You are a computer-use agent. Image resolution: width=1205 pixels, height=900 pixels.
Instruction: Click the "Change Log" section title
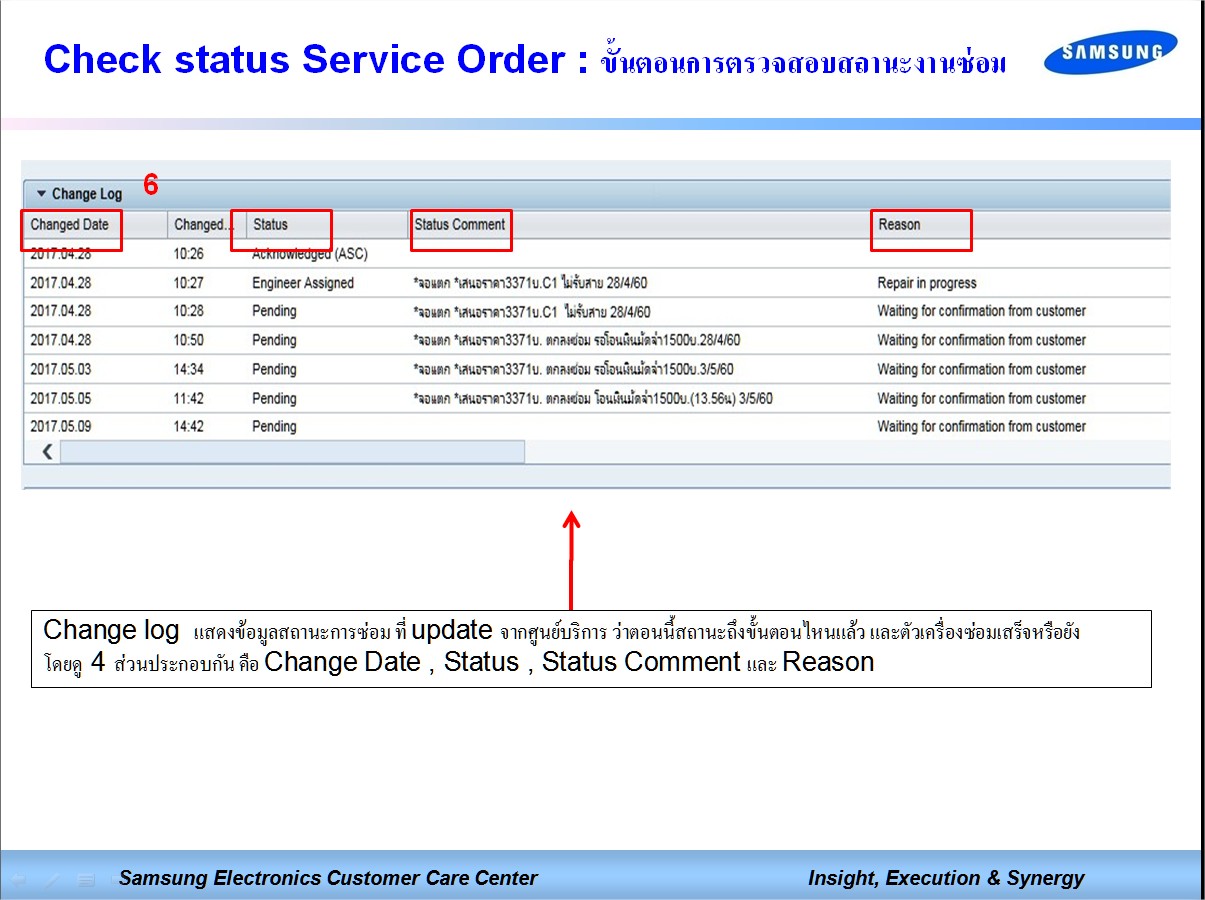coord(87,194)
